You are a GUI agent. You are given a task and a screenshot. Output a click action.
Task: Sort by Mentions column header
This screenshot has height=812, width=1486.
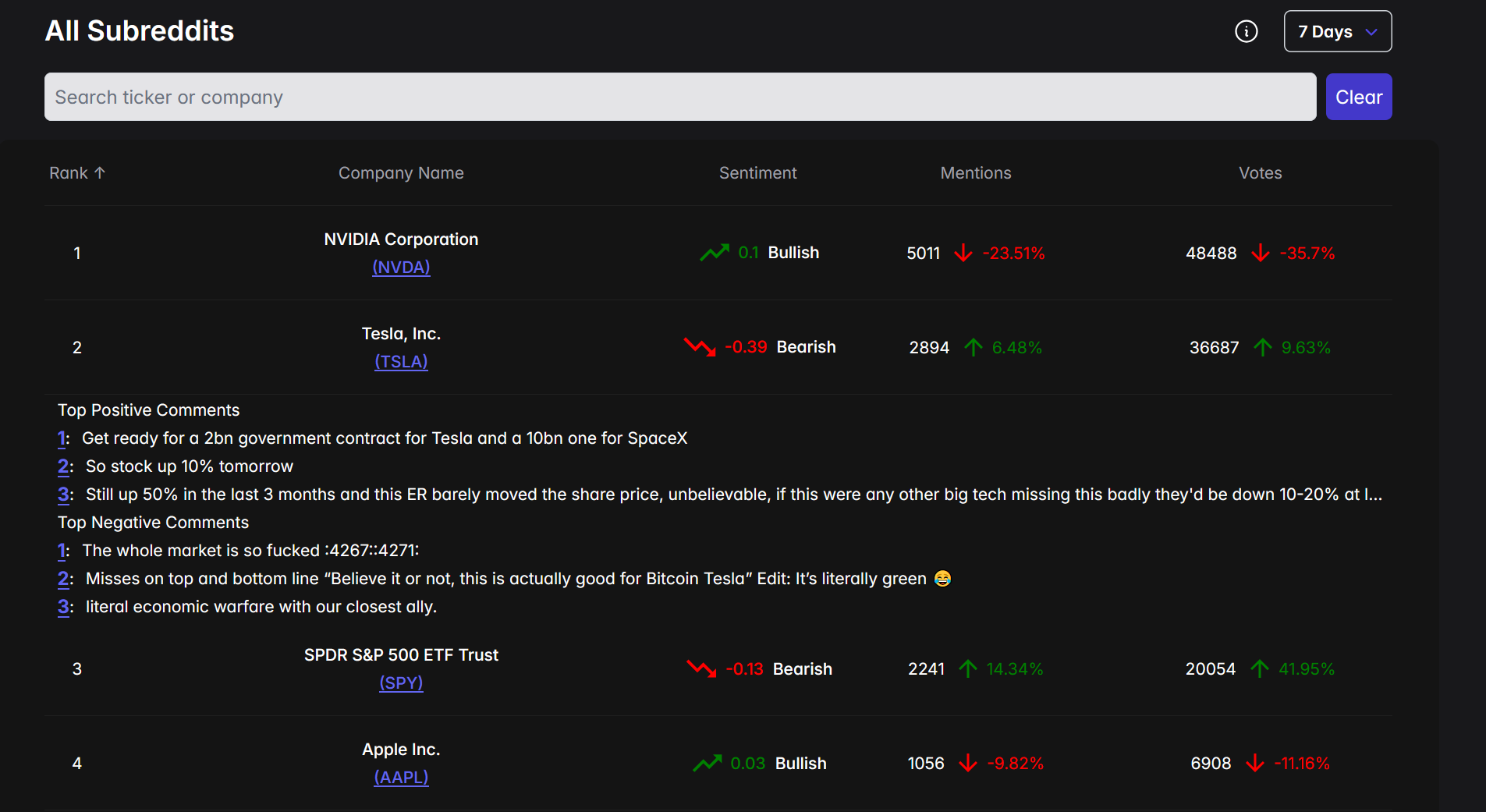tap(976, 173)
